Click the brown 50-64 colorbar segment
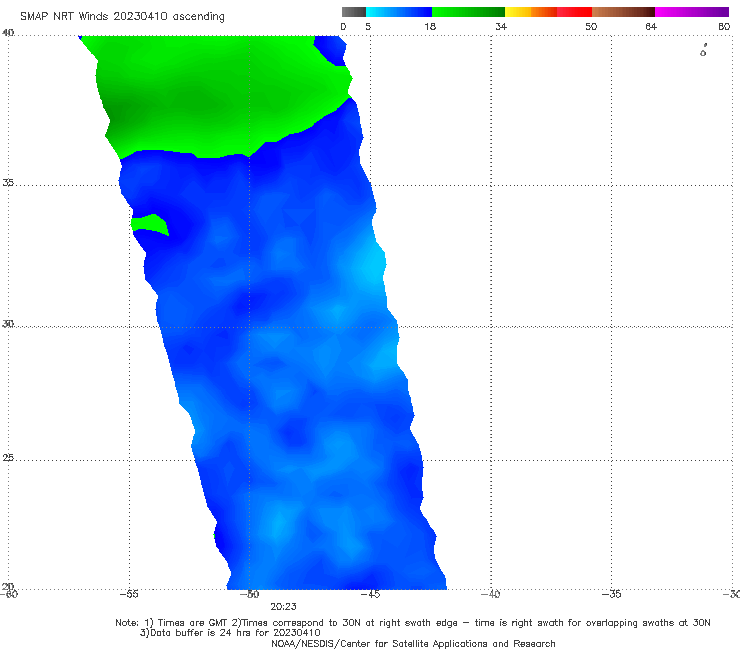This screenshot has width=740, height=650. pos(623,12)
